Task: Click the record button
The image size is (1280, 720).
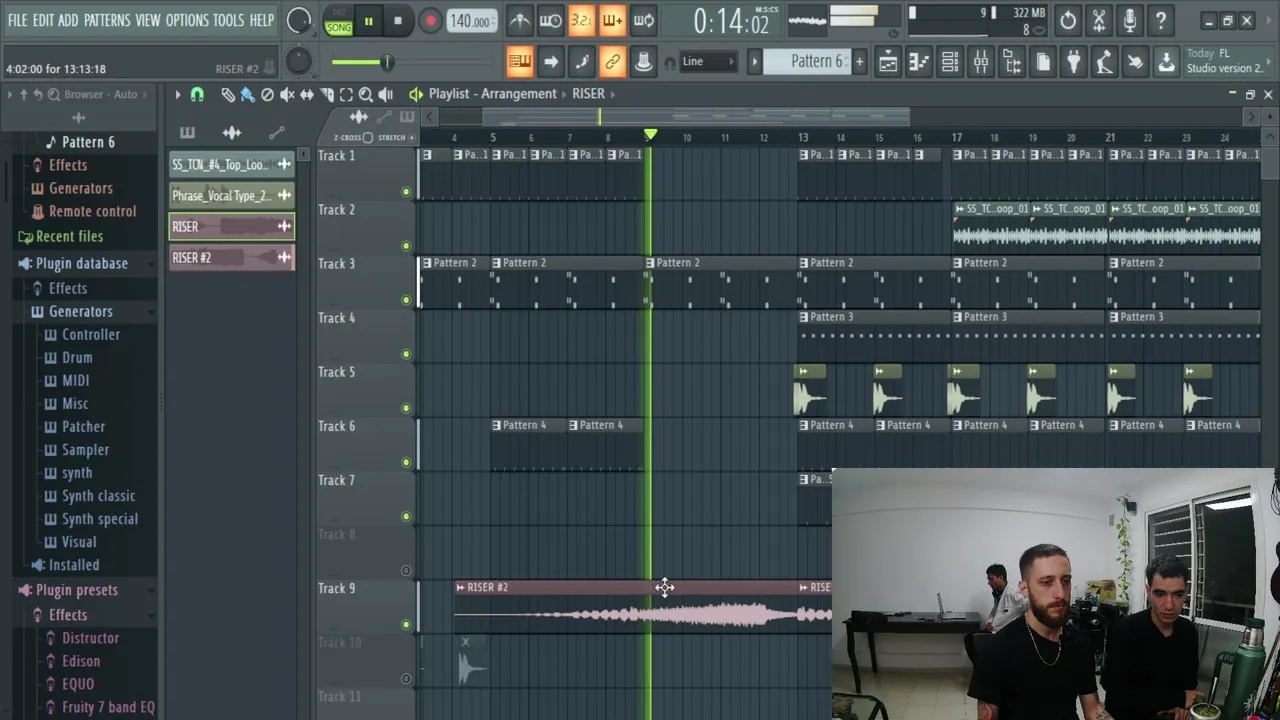Action: 430,21
